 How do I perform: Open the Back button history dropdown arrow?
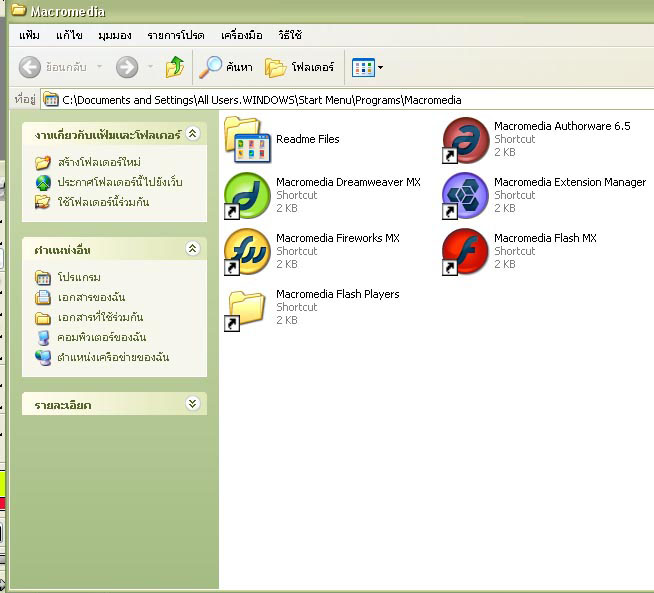coord(99,67)
